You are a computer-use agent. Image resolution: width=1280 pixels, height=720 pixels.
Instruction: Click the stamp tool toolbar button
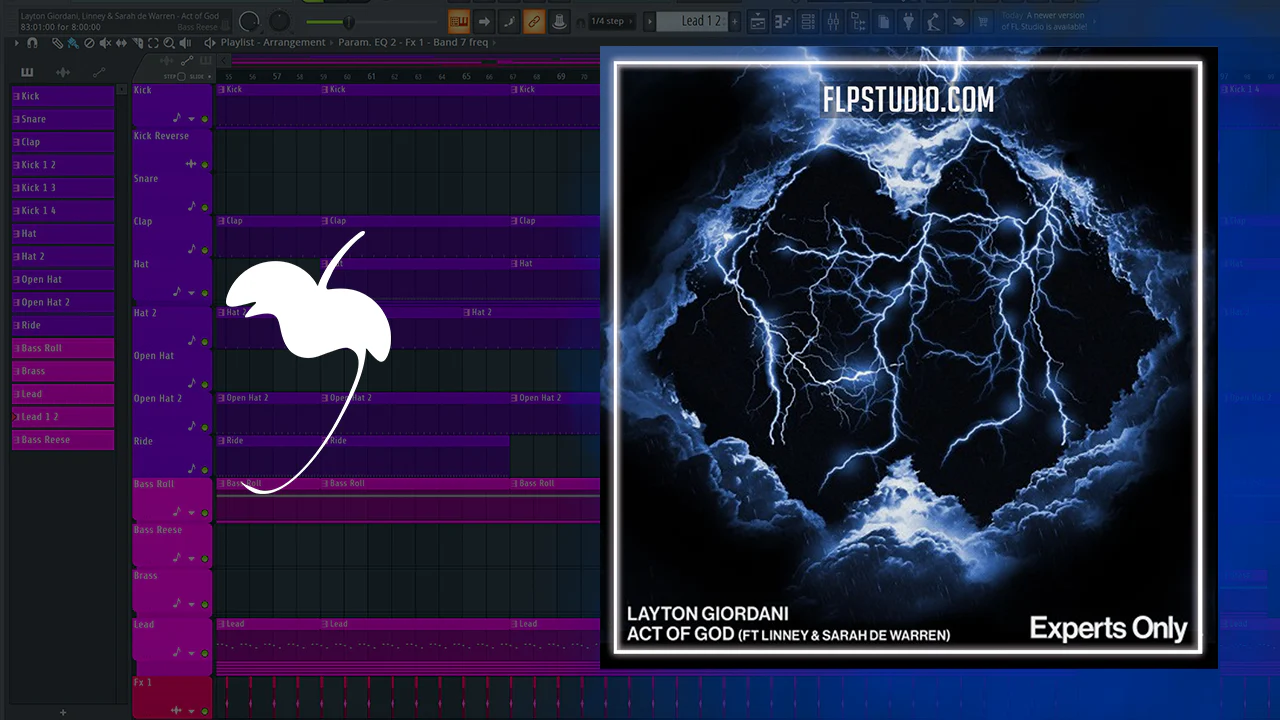pos(559,21)
